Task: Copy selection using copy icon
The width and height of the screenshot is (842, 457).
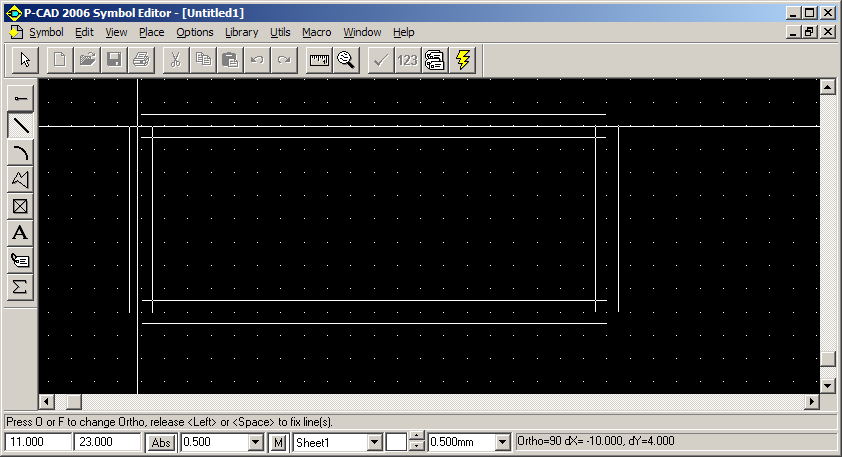Action: click(203, 60)
